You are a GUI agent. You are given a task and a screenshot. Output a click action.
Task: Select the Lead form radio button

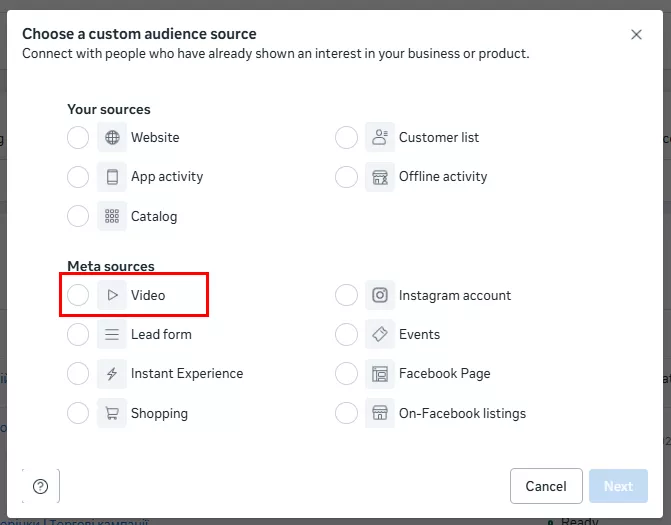pyautogui.click(x=78, y=335)
